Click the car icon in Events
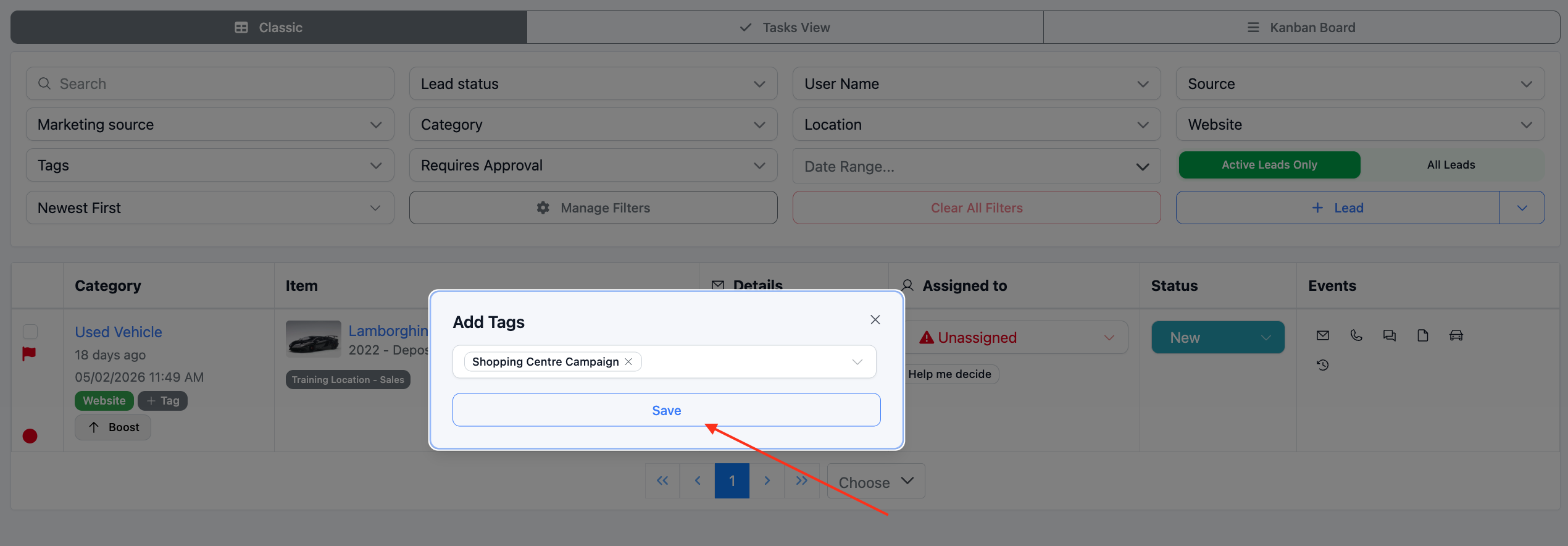The image size is (1568, 546). coord(1456,335)
